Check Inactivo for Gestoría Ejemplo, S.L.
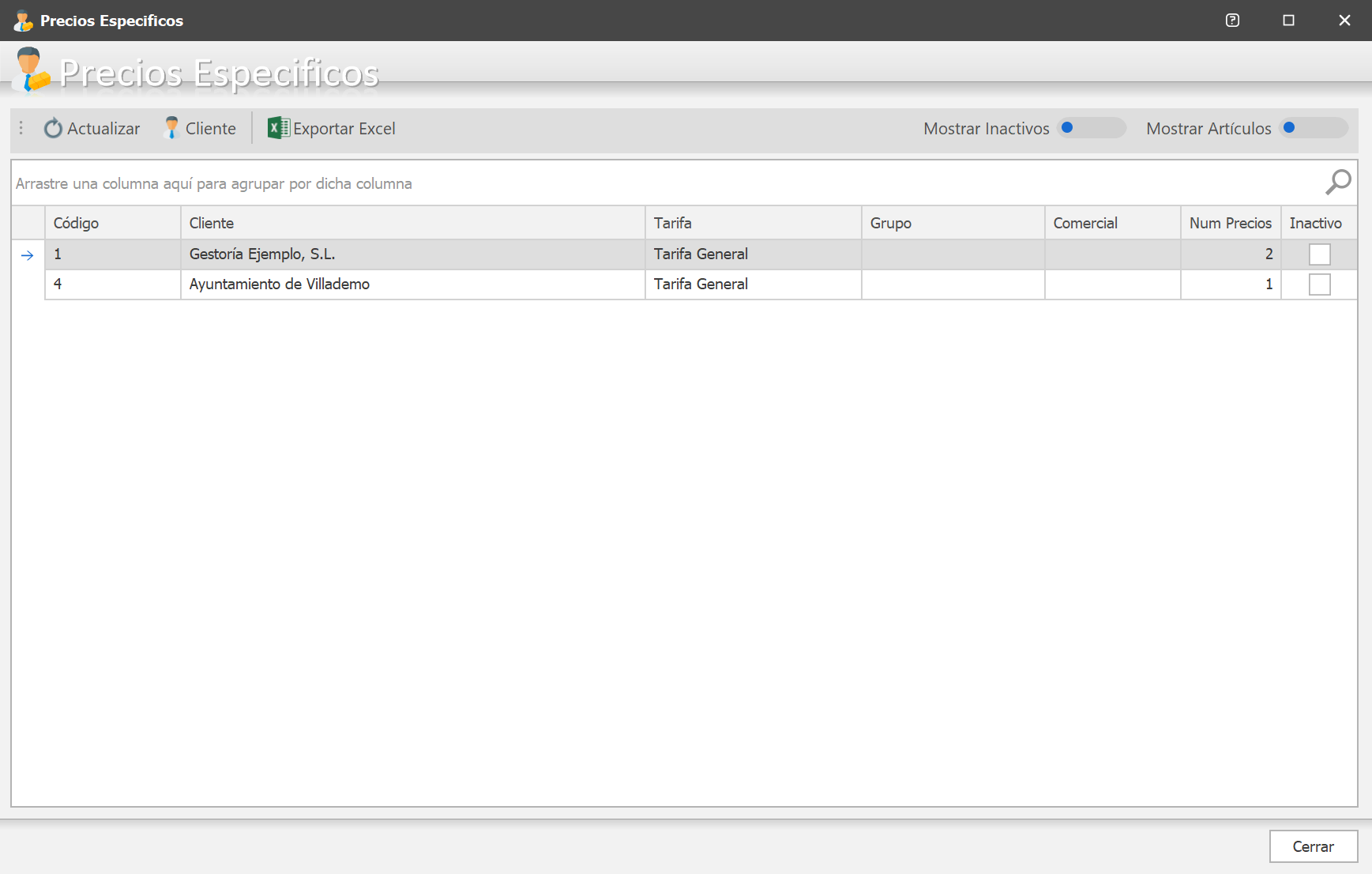 [1319, 254]
